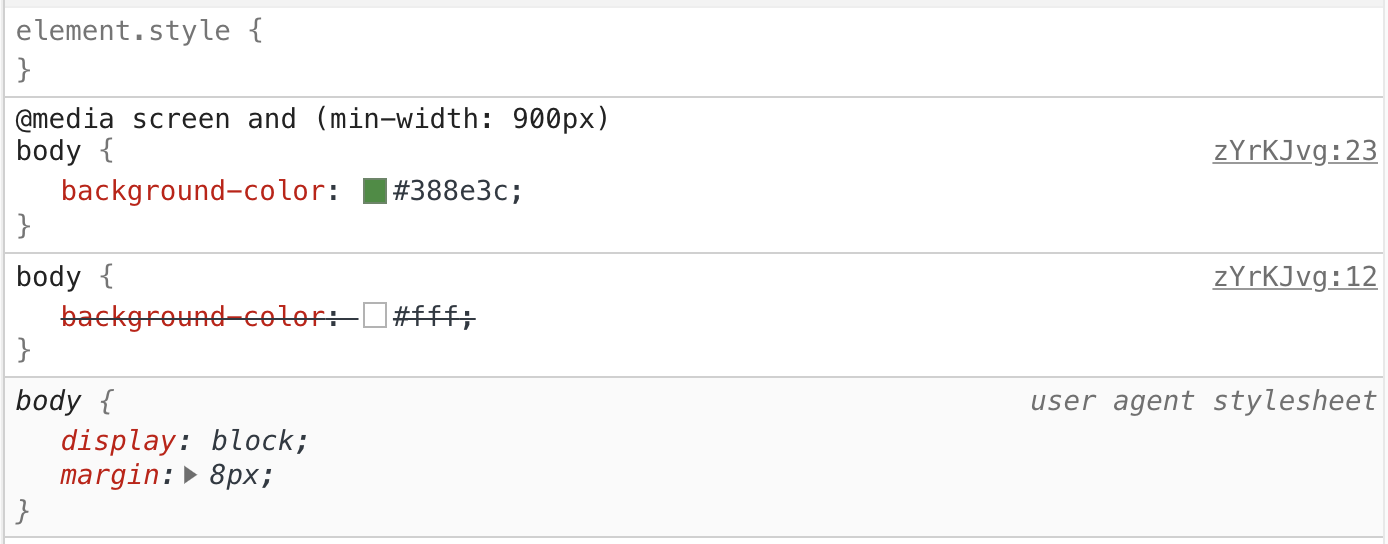Click the green #388e3c color swatch
The height and width of the screenshot is (544, 1388).
[375, 191]
